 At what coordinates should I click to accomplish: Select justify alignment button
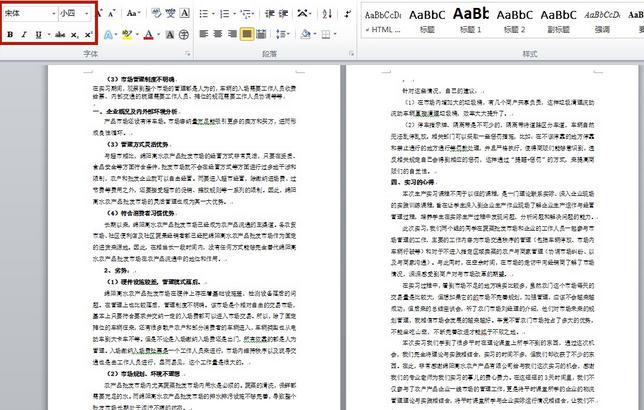(x=247, y=35)
